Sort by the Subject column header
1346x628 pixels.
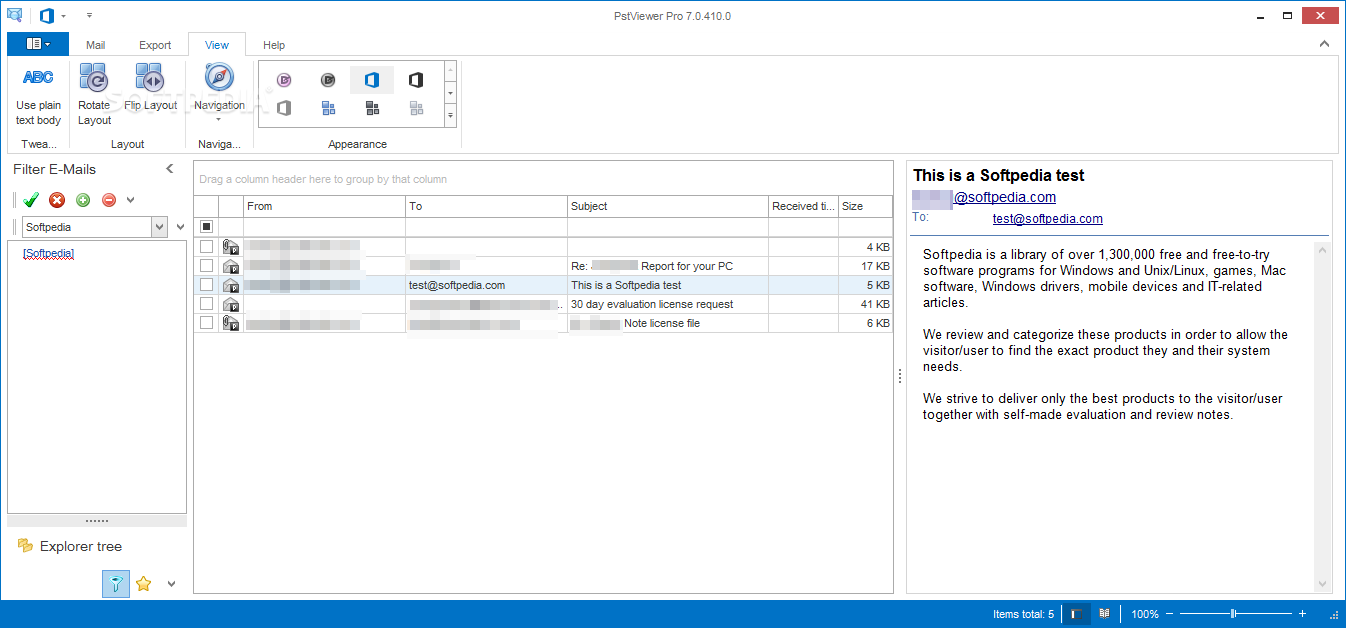[x=668, y=206]
